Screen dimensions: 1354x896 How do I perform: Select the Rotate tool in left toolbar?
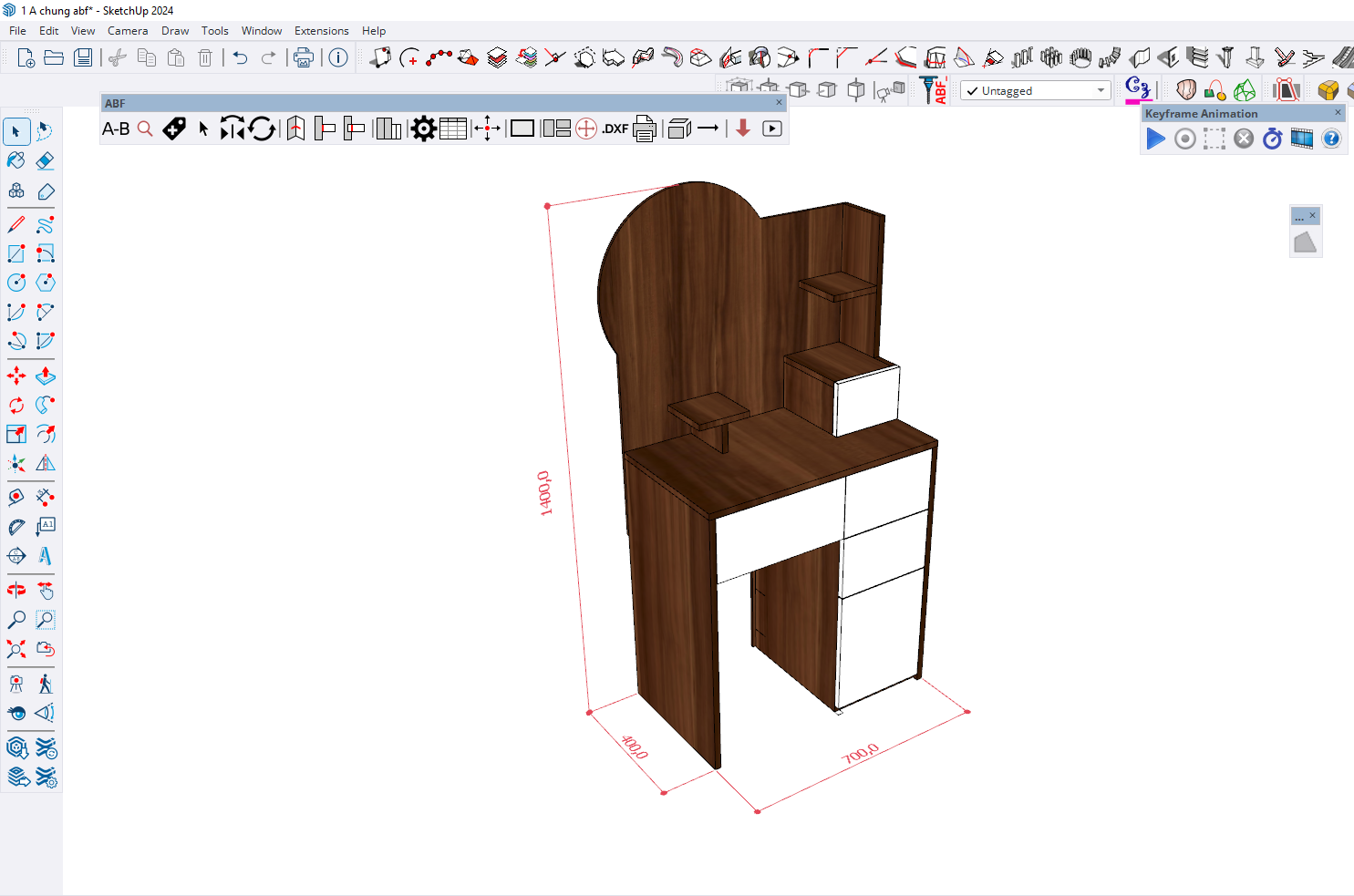pos(16,405)
